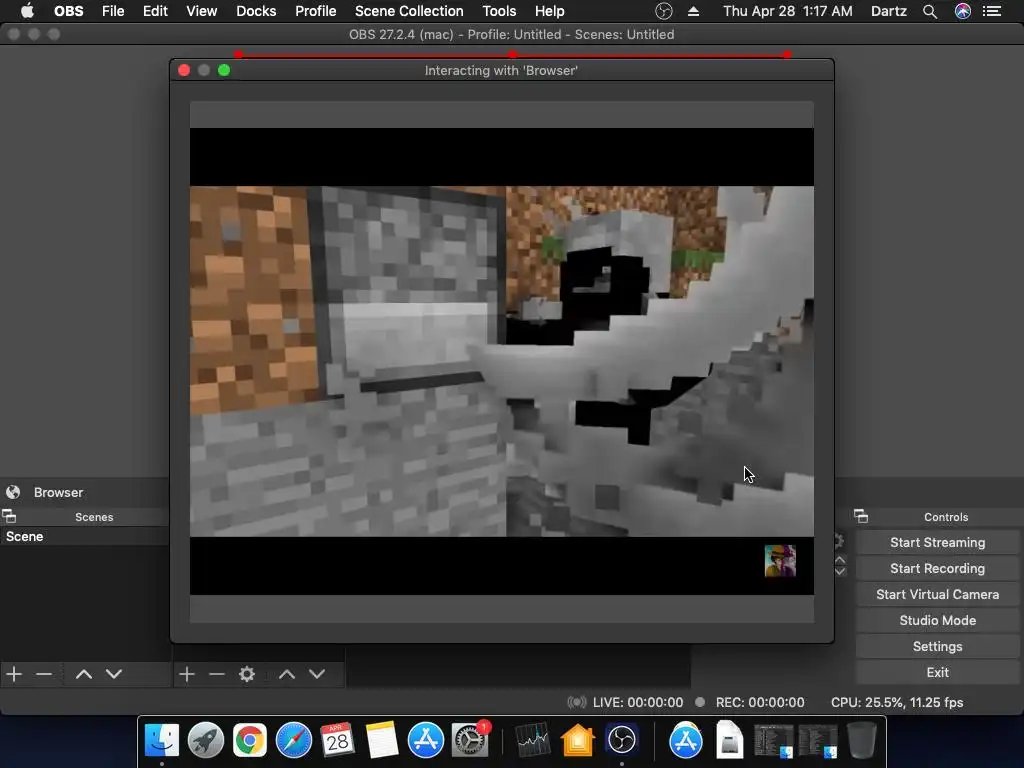Click the globe icon beside Browser source

point(13,492)
